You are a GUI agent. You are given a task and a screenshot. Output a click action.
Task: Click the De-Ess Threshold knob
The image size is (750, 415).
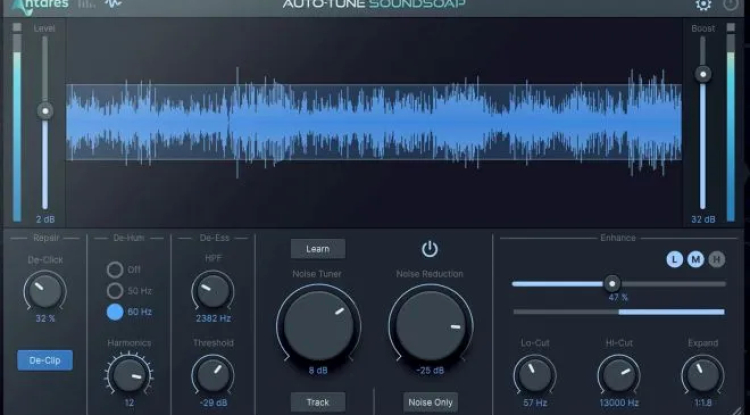[213, 375]
